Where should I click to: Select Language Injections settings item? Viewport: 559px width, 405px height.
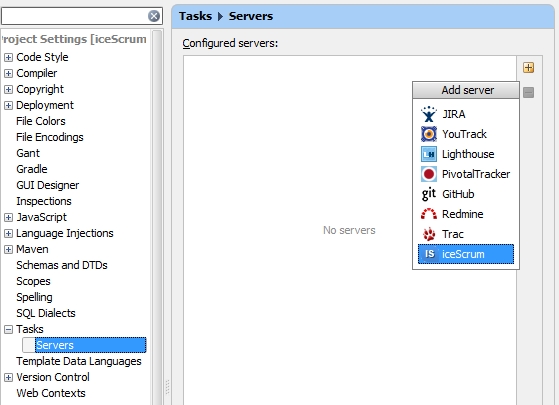(65, 233)
